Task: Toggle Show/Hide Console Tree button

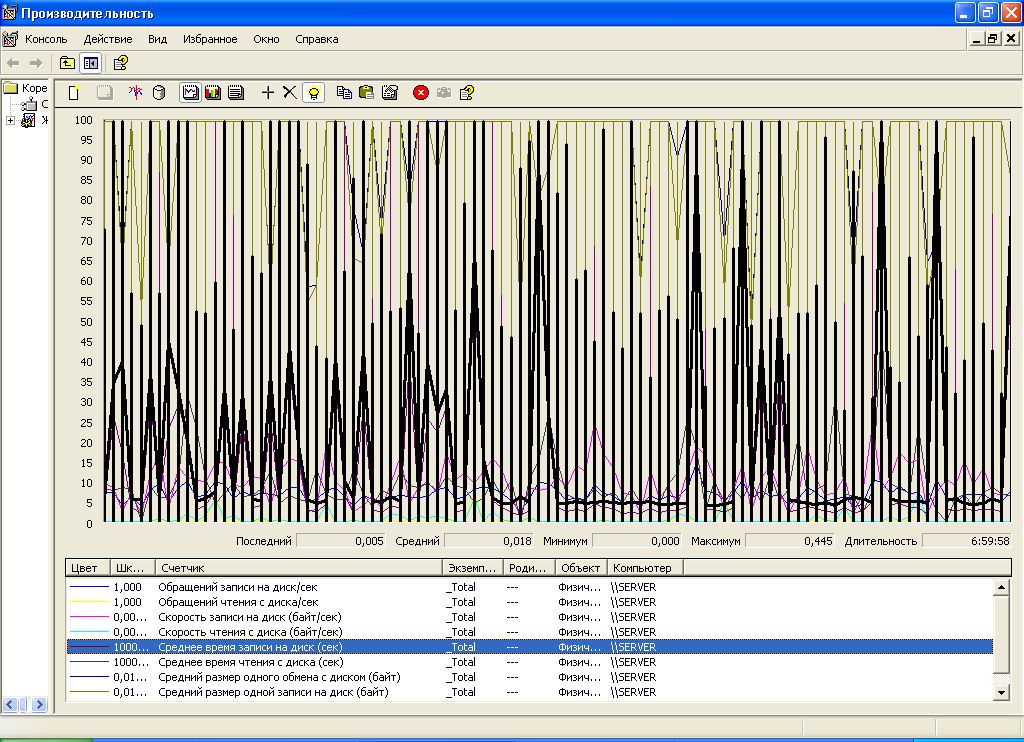Action: tap(91, 63)
